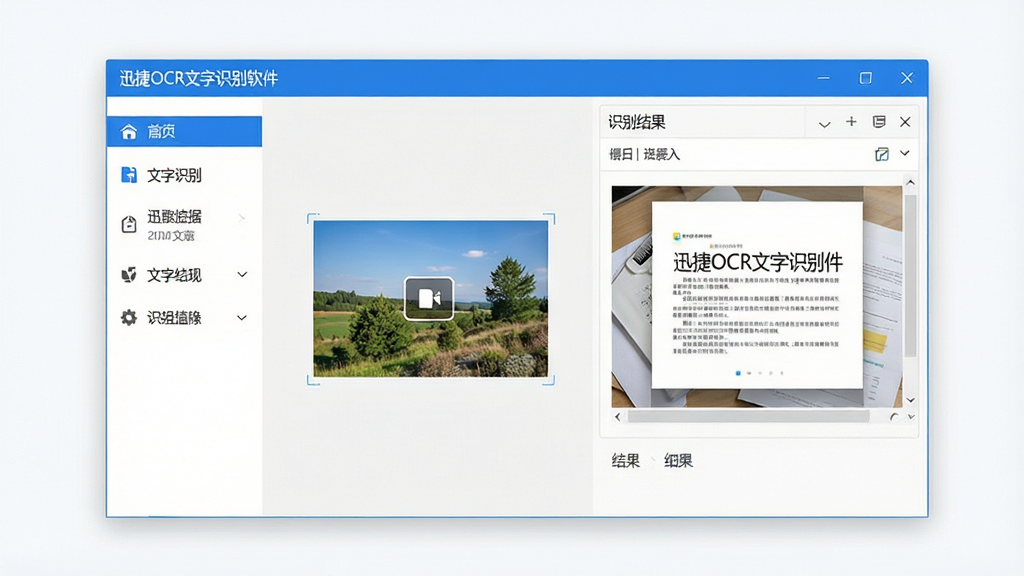Open the third sidebar item with clipboard icon
The image size is (1024, 576).
(x=184, y=225)
